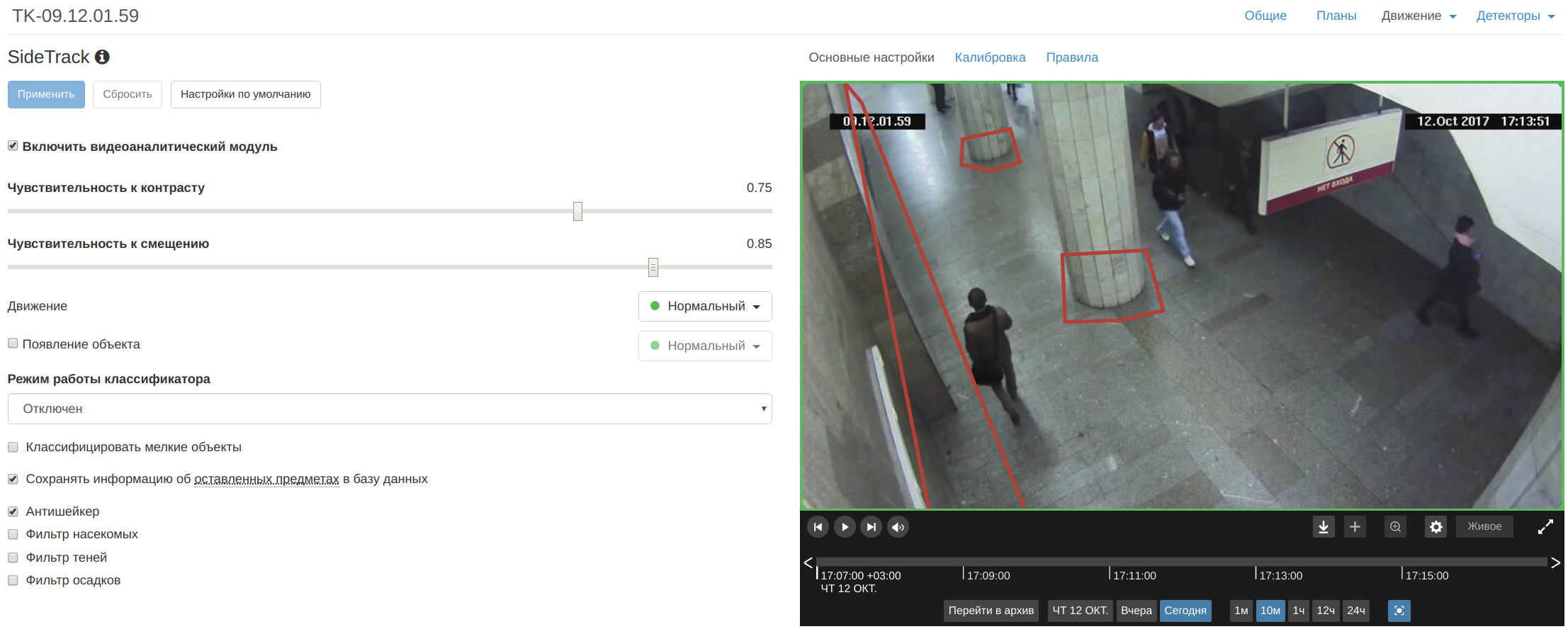1568x629 pixels.
Task: Open the 'Движение' level dropdown
Action: (x=705, y=306)
